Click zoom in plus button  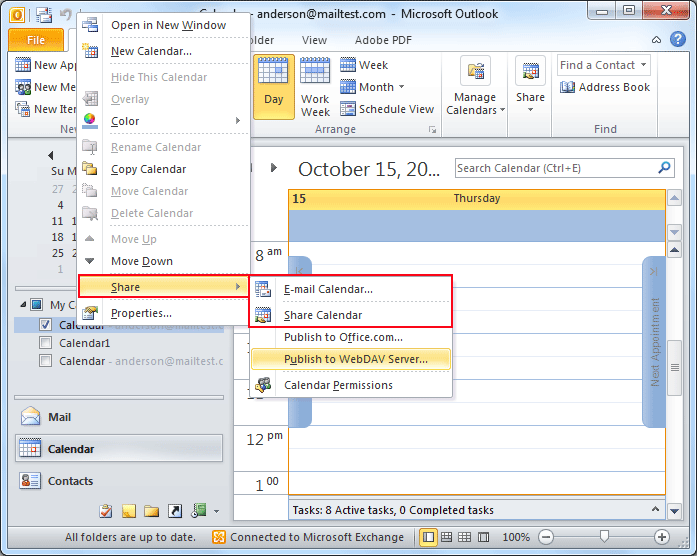661,537
